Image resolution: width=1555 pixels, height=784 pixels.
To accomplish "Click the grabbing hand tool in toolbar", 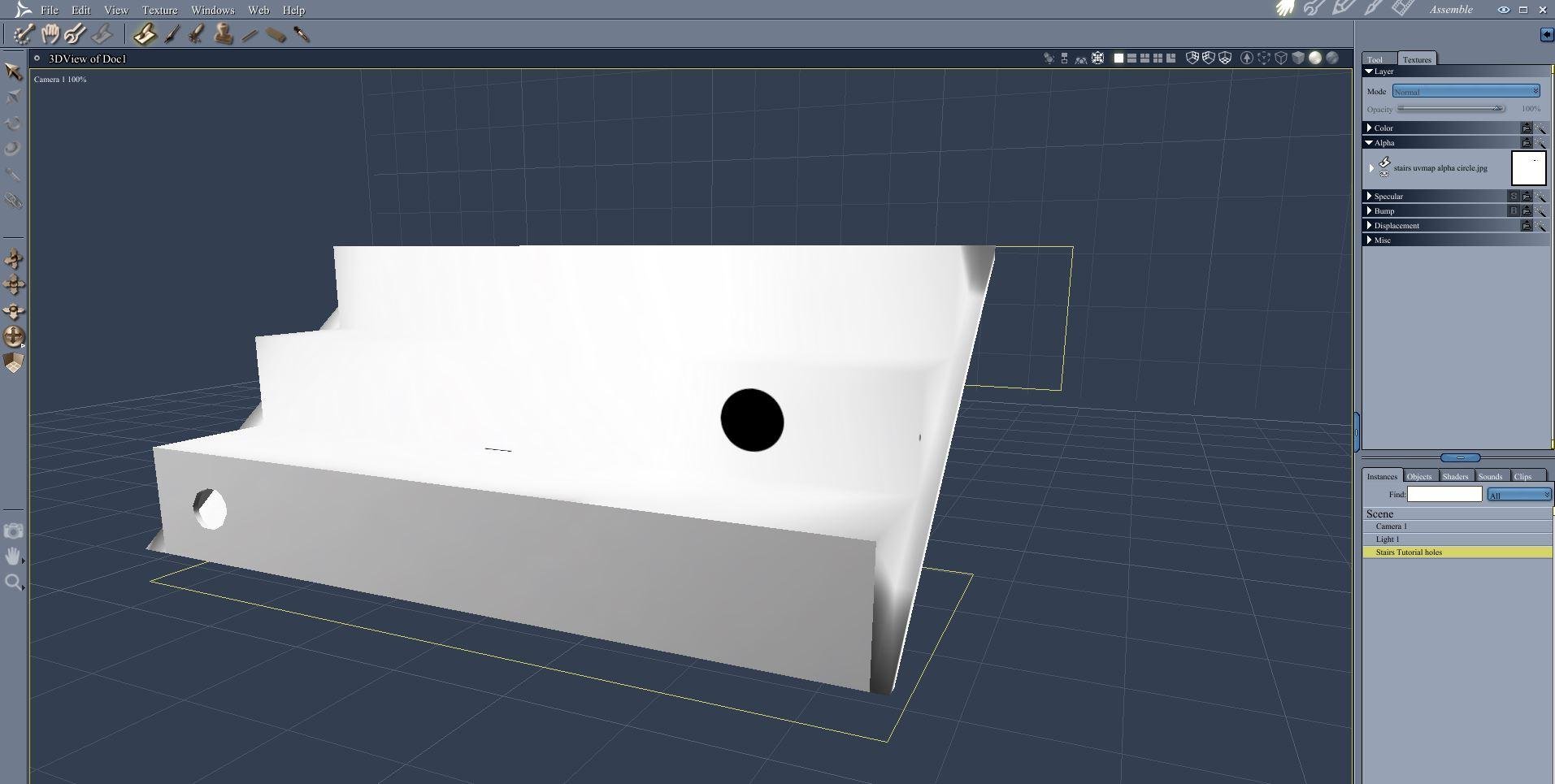I will [50, 34].
